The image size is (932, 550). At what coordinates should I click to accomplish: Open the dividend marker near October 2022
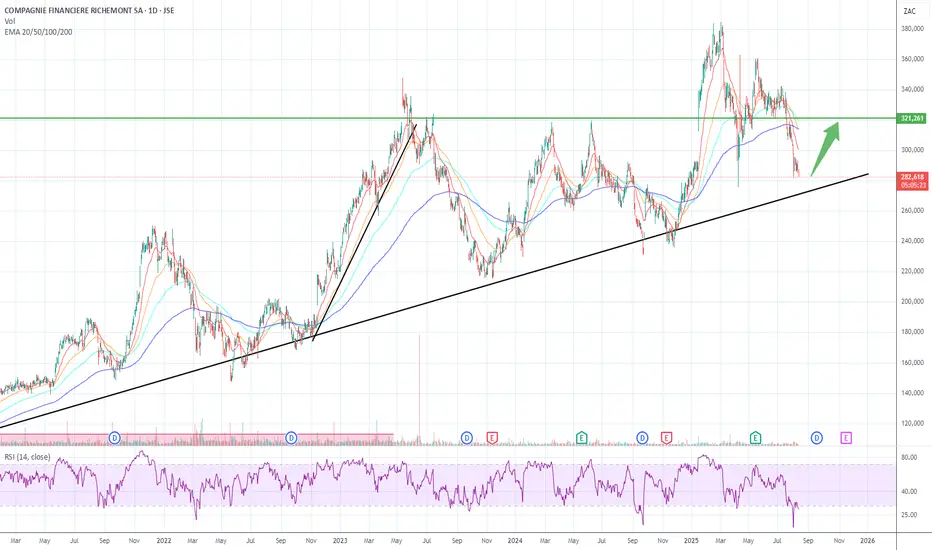(291, 438)
